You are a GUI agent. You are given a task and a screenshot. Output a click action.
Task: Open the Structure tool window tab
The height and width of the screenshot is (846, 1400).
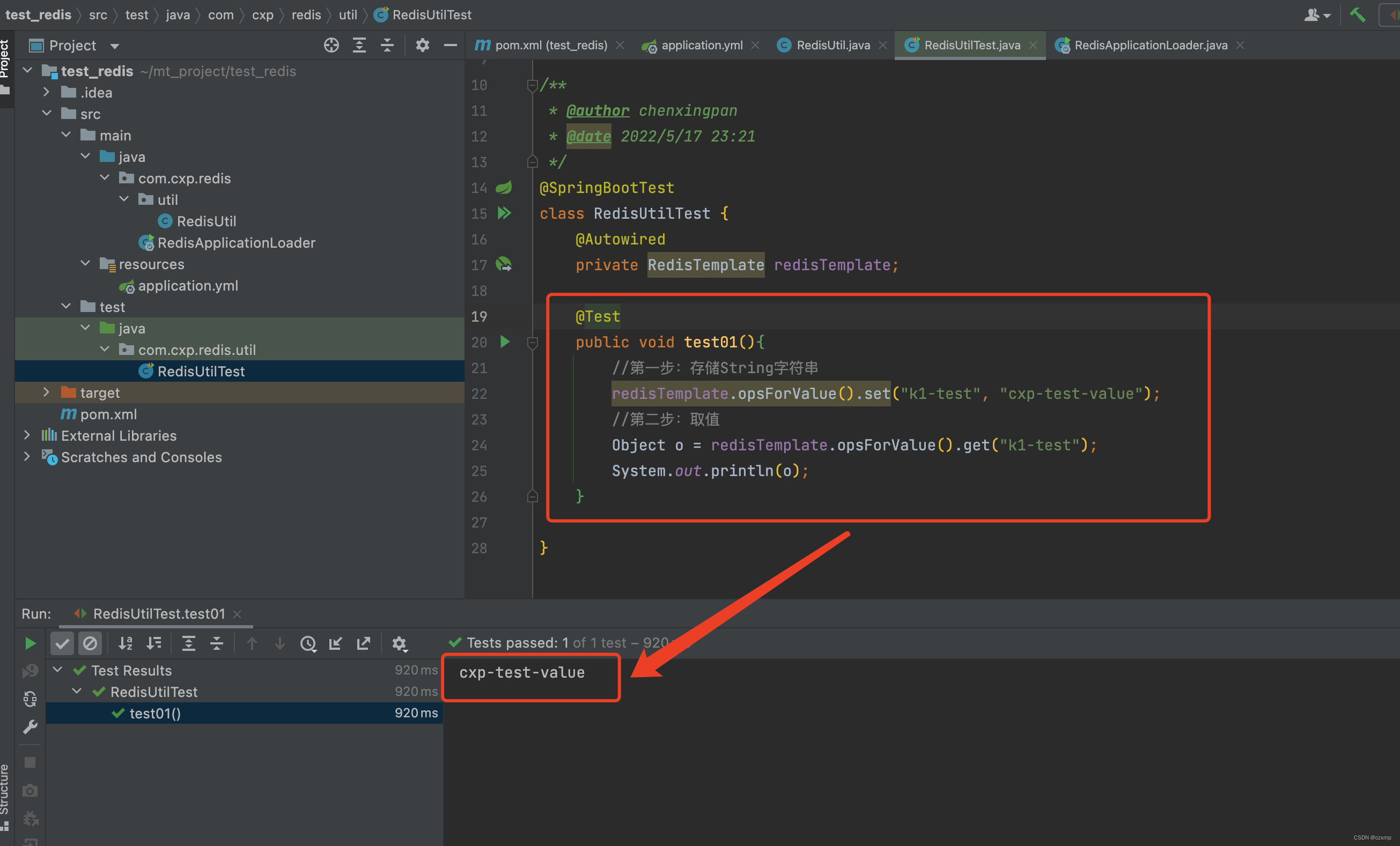[x=6, y=798]
